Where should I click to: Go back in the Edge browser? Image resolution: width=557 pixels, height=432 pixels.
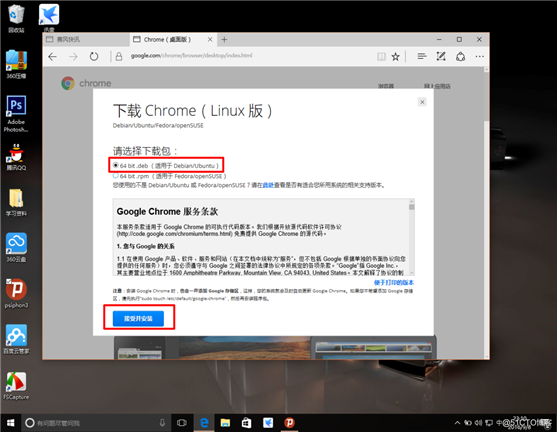[53, 56]
